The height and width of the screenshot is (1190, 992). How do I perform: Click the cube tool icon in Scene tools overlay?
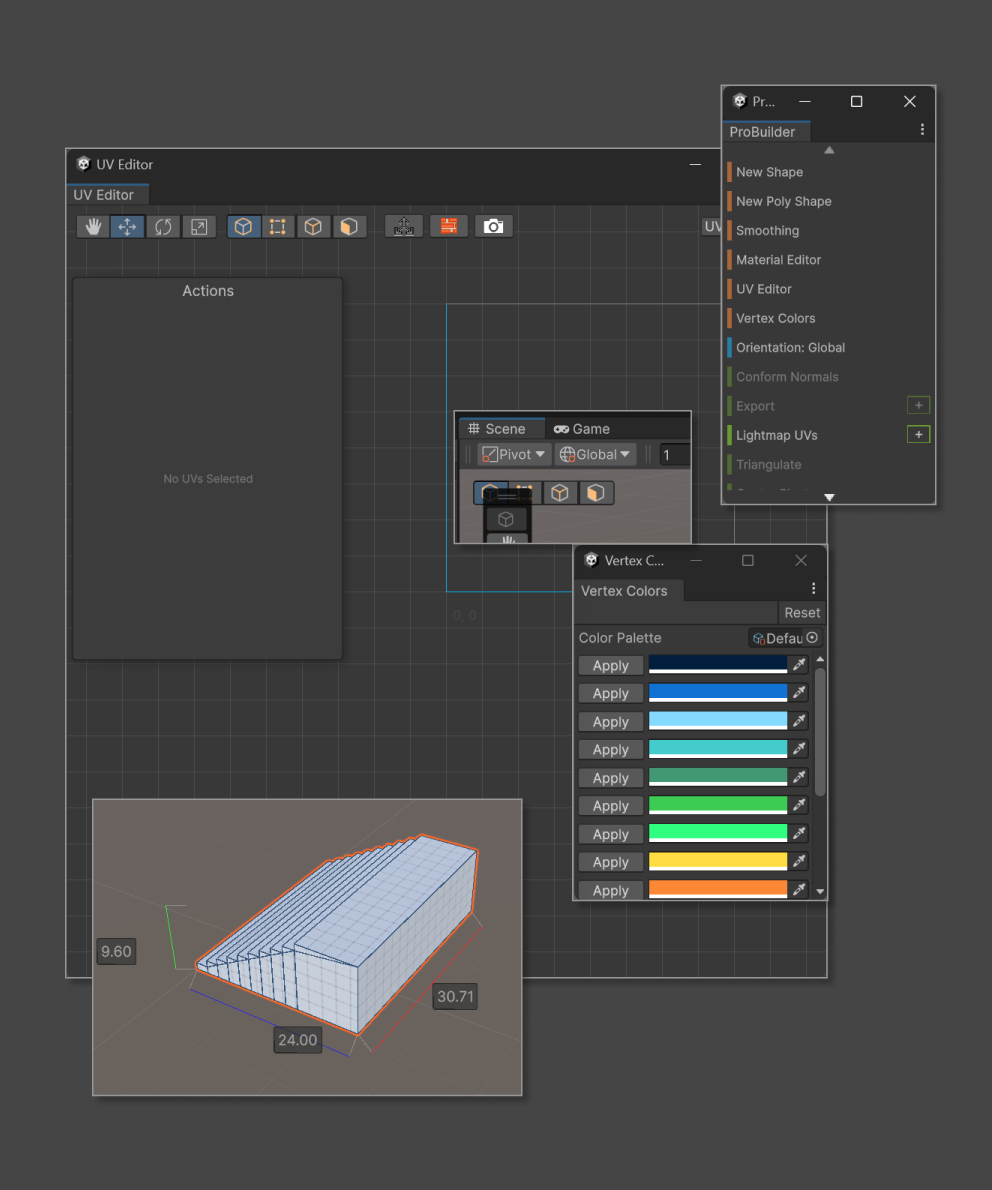tap(506, 519)
